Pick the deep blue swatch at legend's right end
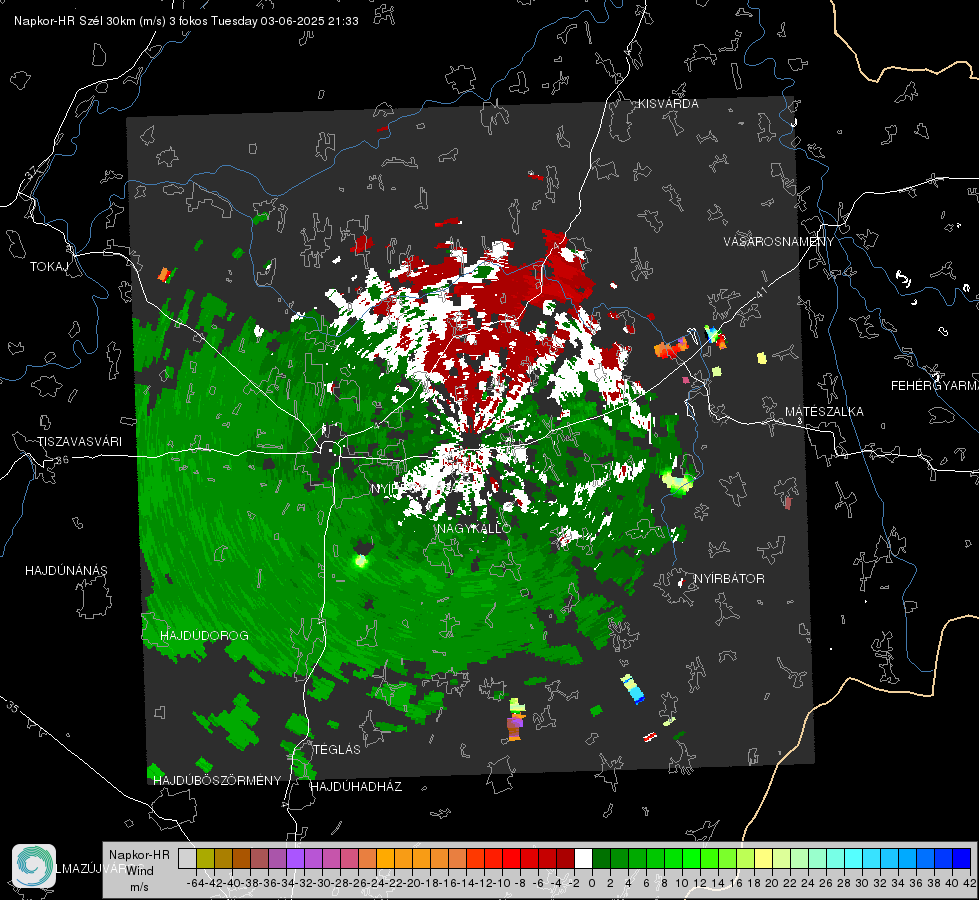The height and width of the screenshot is (900, 979). pyautogui.click(x=962, y=858)
